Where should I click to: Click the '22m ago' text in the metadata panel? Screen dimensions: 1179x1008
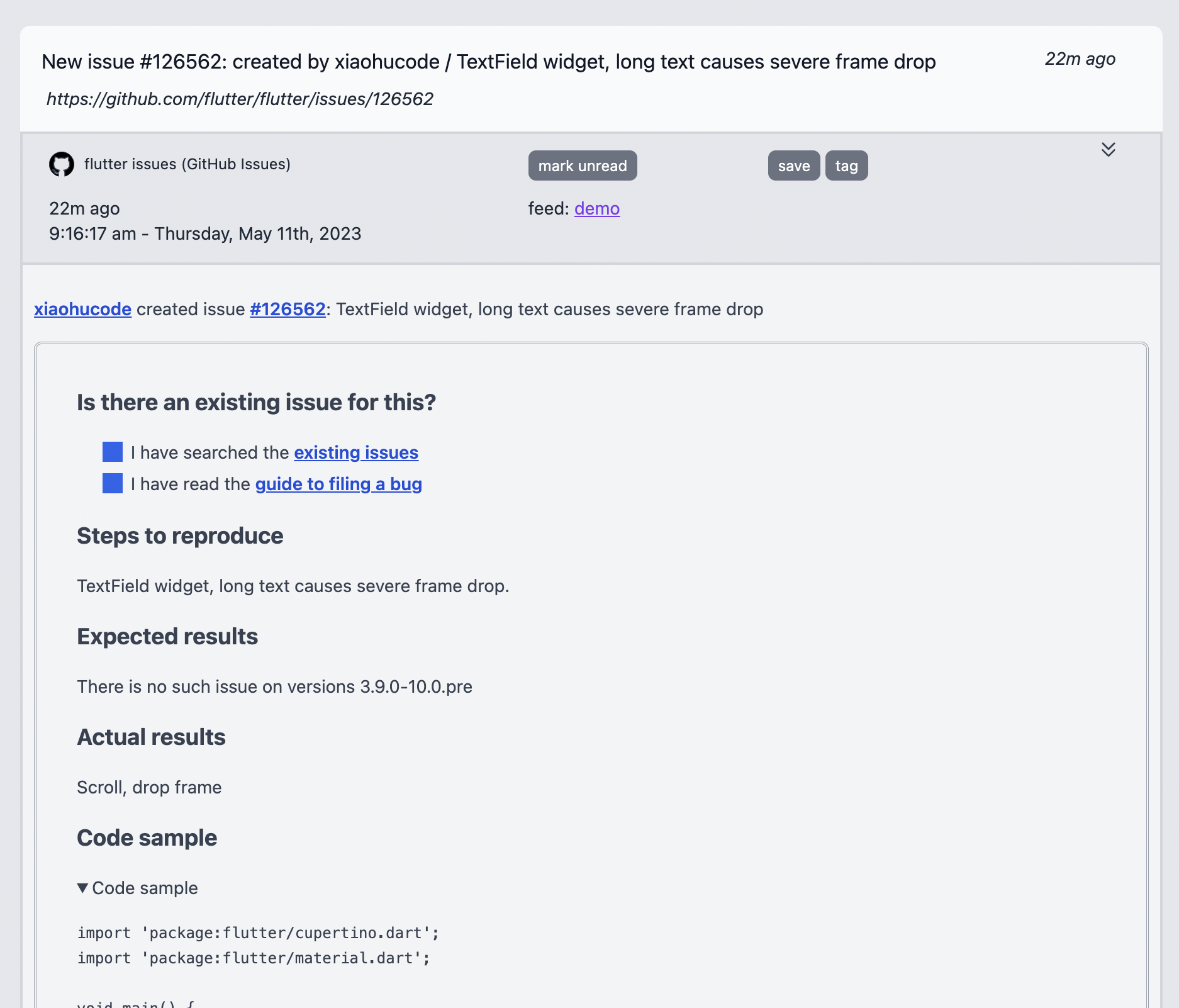click(84, 208)
